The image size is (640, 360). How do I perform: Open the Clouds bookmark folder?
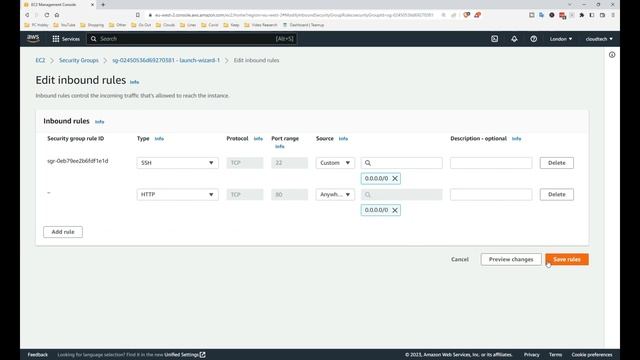(165, 25)
